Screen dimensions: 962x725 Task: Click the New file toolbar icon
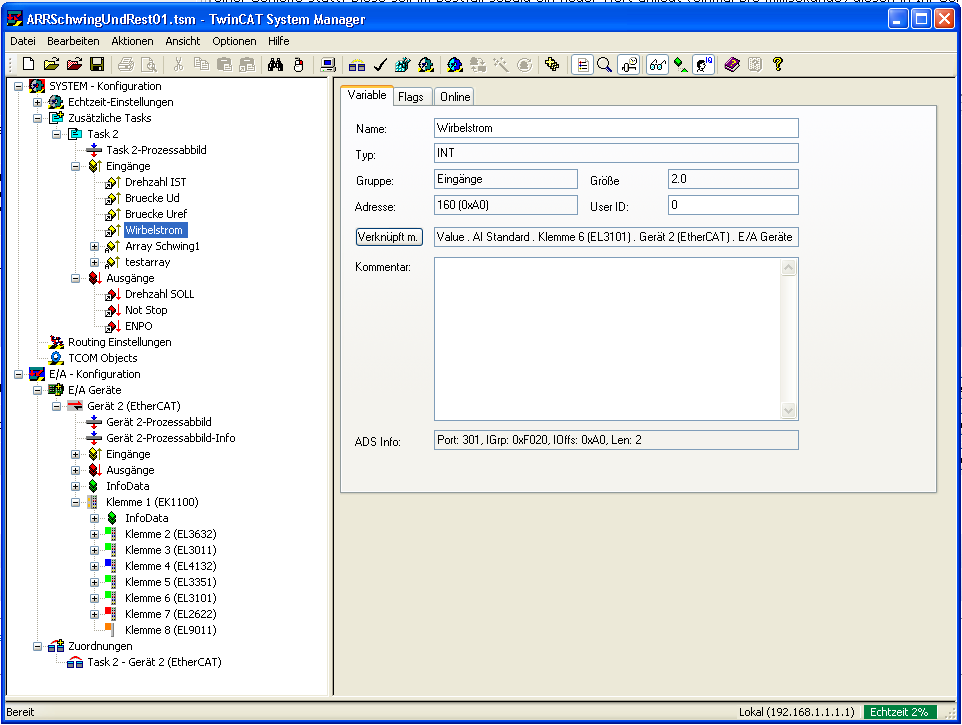29,65
